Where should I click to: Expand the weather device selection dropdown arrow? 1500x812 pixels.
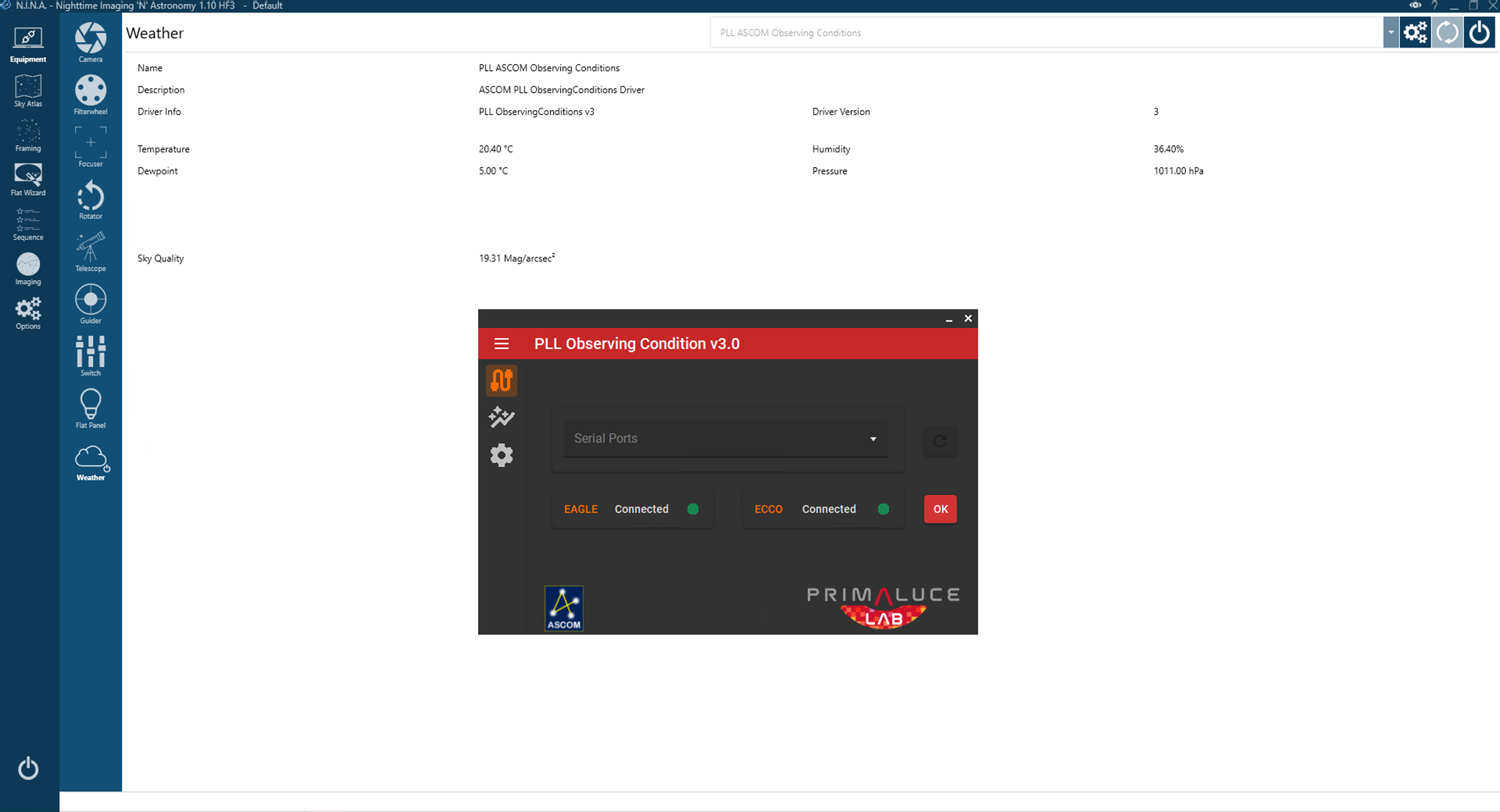coord(1391,33)
